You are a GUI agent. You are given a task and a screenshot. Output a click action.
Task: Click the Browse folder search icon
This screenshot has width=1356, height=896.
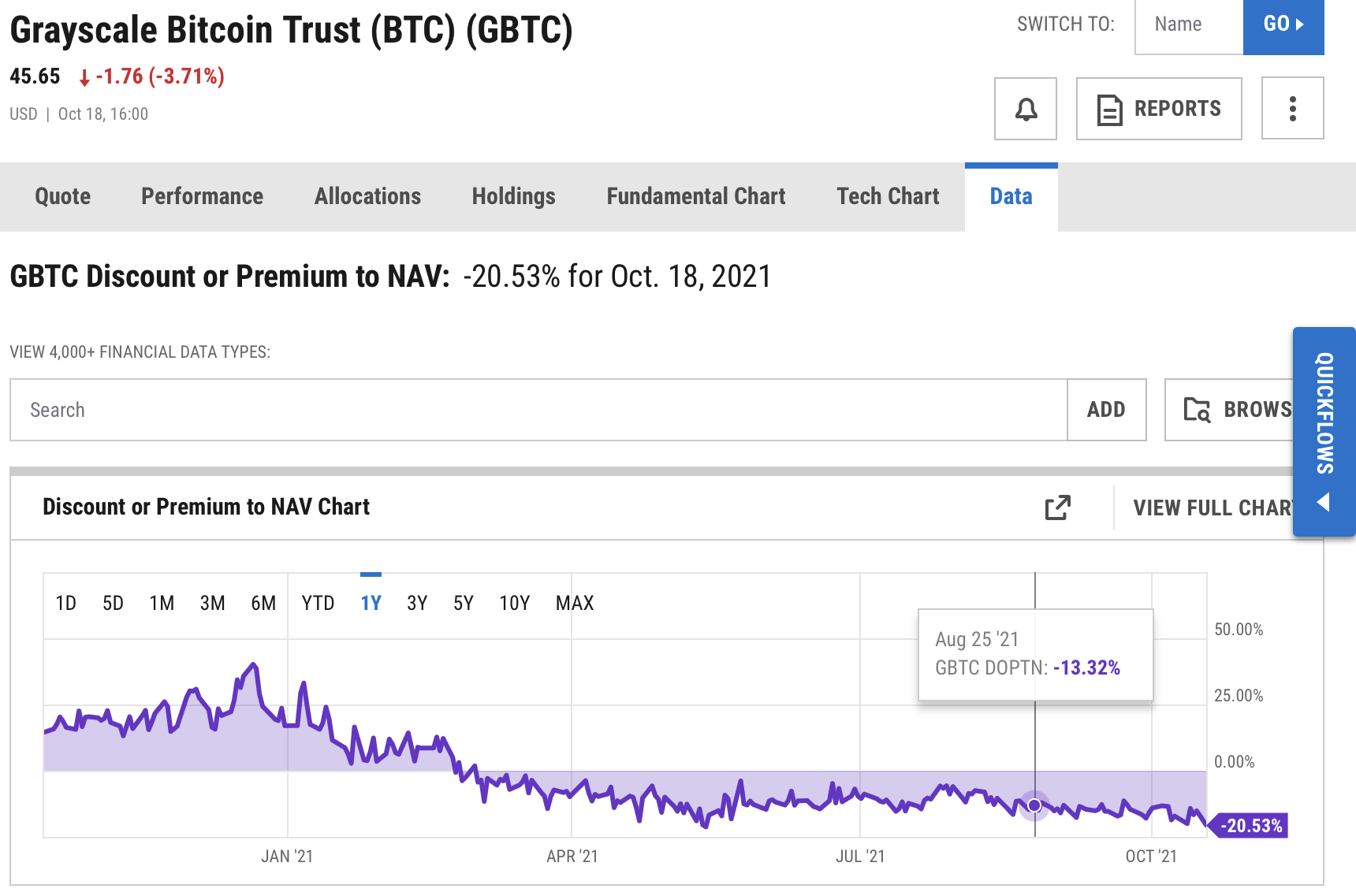click(x=1197, y=410)
